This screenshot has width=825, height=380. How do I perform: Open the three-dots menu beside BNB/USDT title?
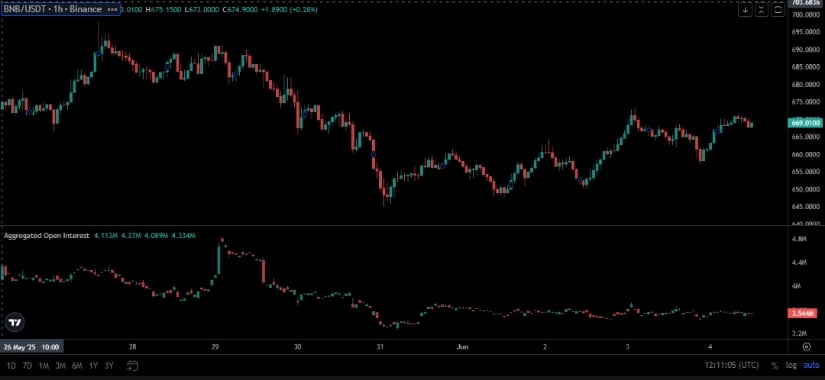click(x=112, y=9)
